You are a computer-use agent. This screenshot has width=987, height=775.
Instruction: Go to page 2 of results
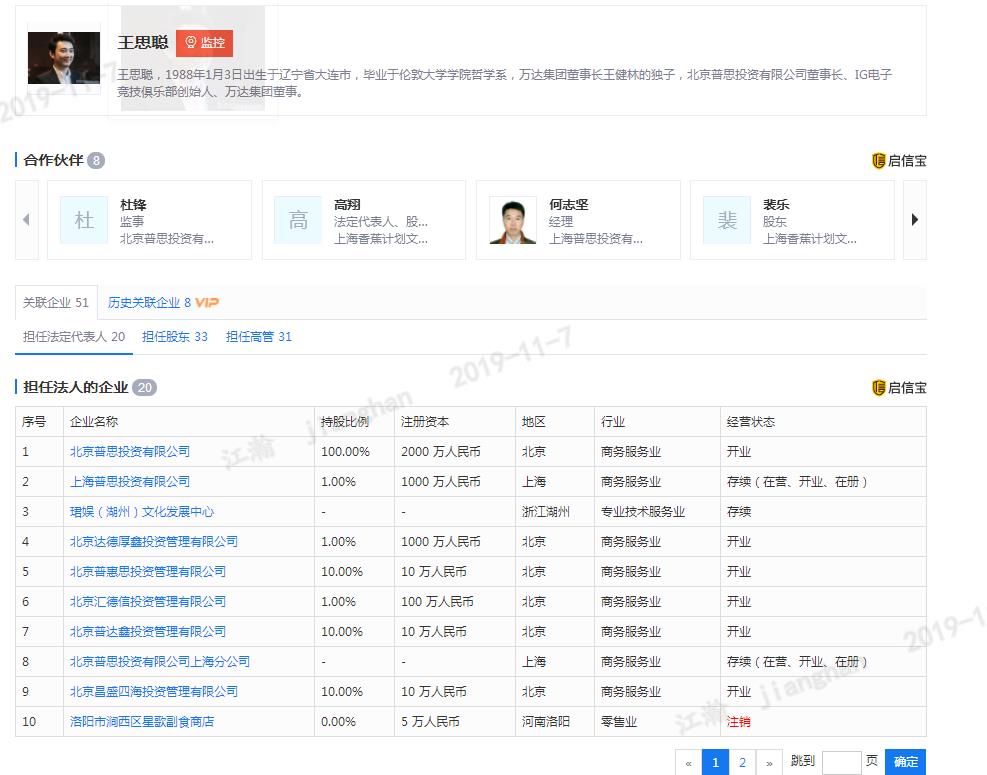[742, 762]
